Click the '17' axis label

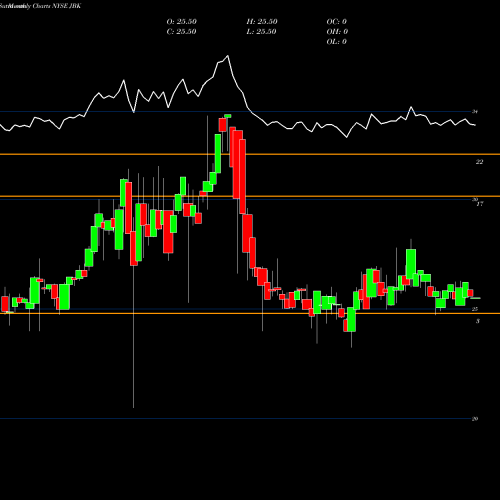(x=480, y=204)
